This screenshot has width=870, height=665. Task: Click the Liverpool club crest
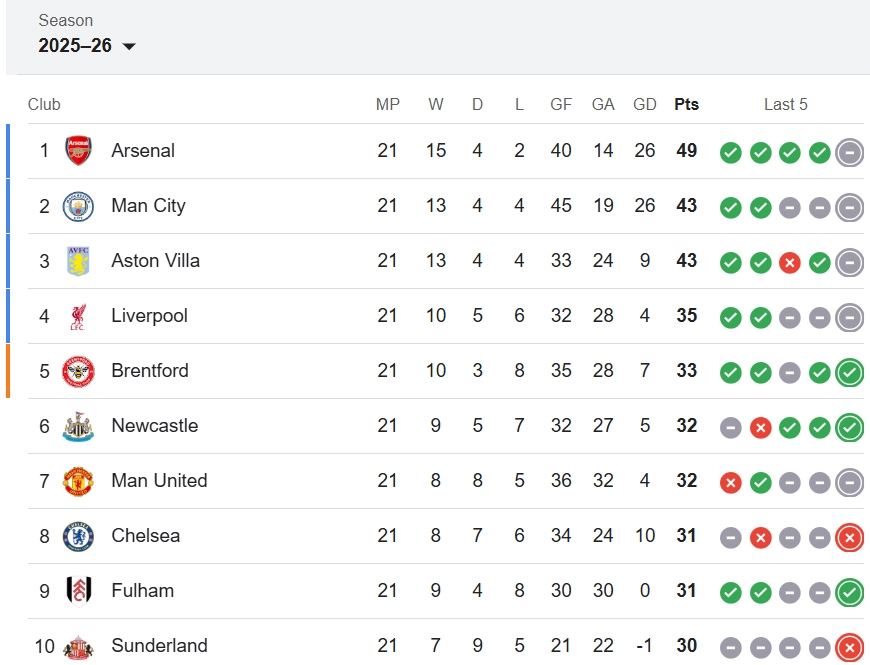point(78,316)
